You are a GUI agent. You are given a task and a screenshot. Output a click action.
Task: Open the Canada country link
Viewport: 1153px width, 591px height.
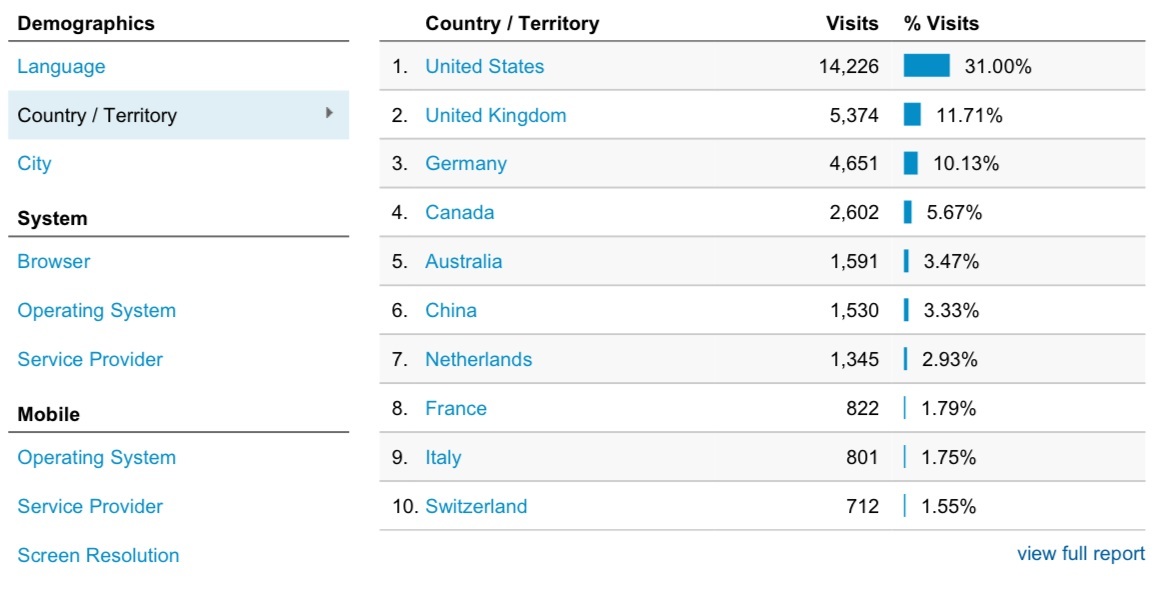click(460, 213)
